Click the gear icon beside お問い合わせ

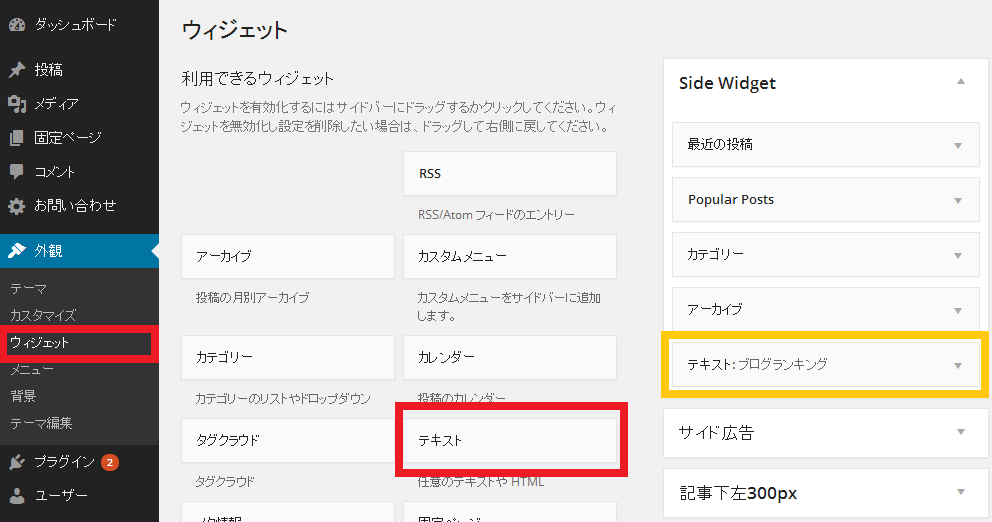click(17, 206)
